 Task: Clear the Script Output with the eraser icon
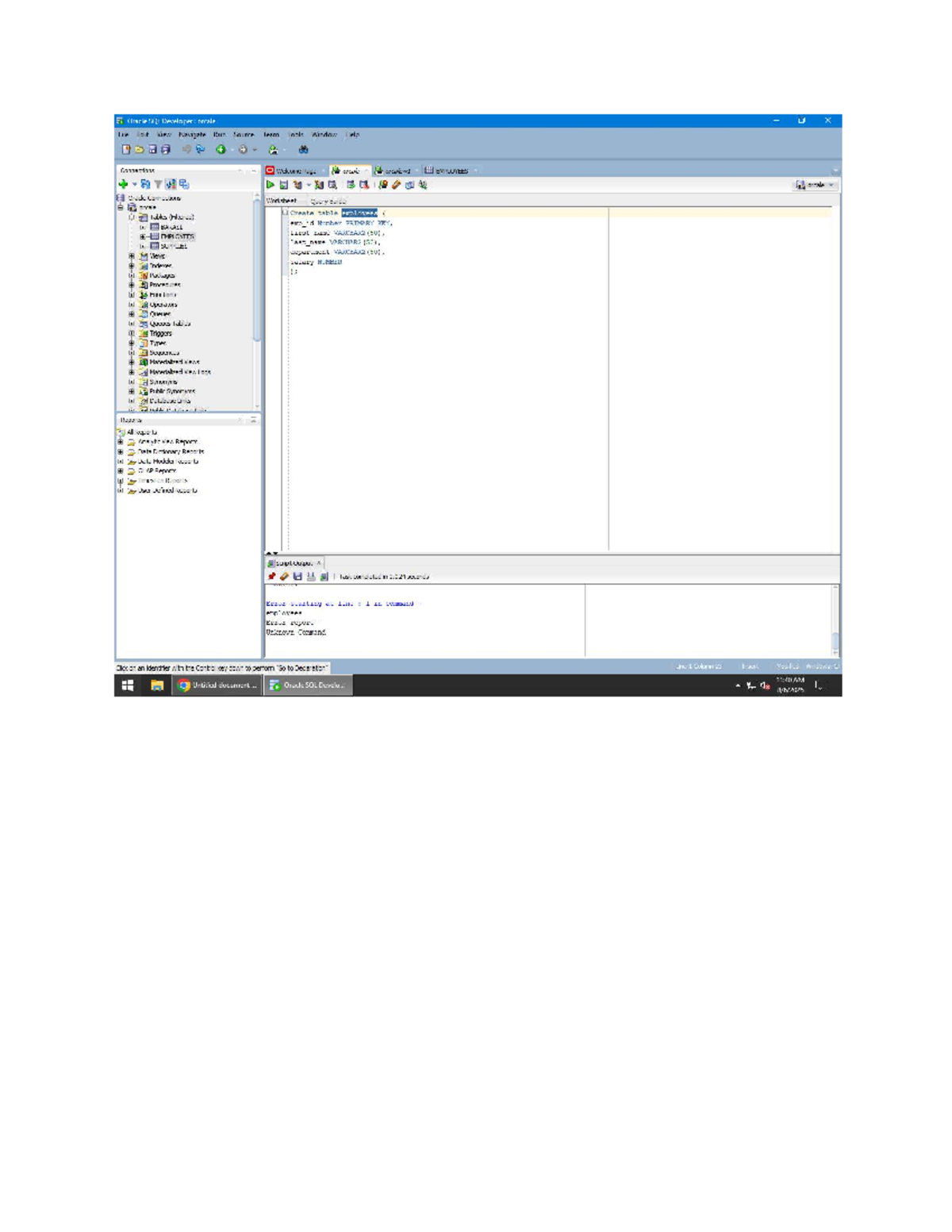[x=284, y=578]
